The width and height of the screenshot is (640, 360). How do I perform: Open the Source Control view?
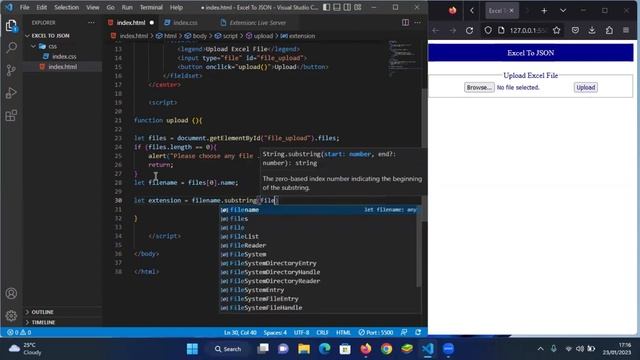coord(11,70)
